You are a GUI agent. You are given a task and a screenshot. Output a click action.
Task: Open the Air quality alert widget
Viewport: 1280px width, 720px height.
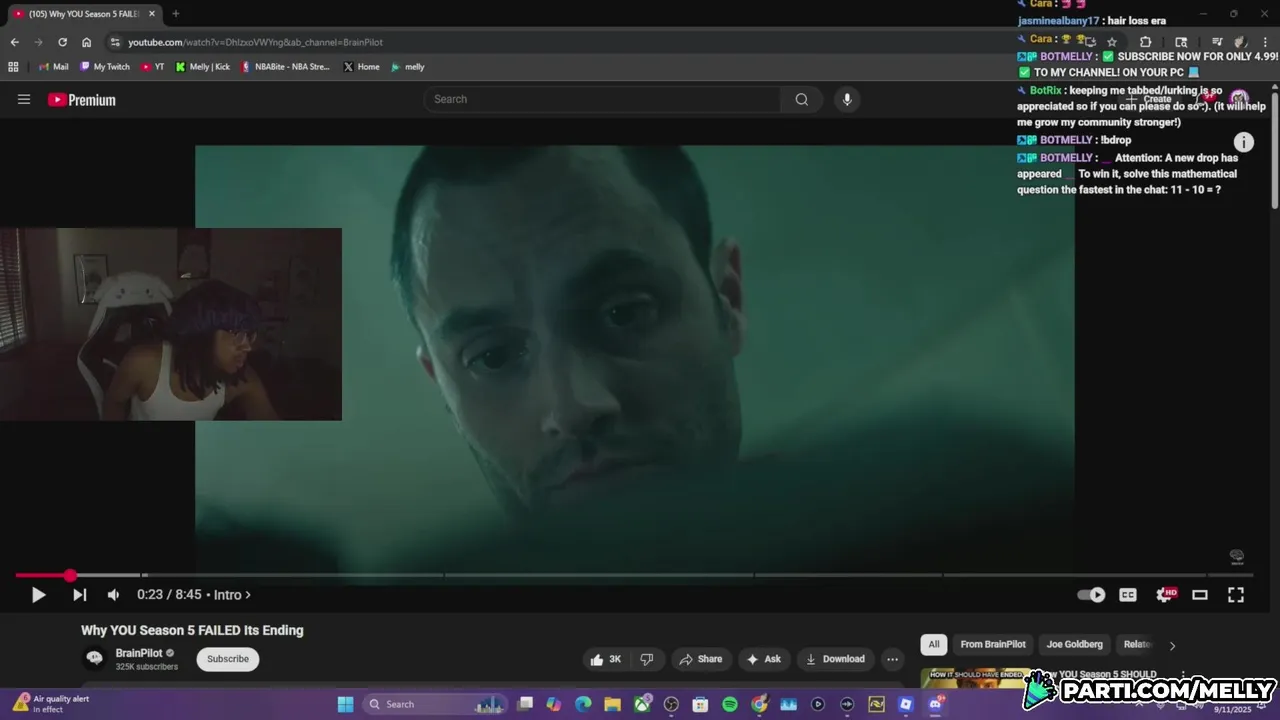click(50, 704)
